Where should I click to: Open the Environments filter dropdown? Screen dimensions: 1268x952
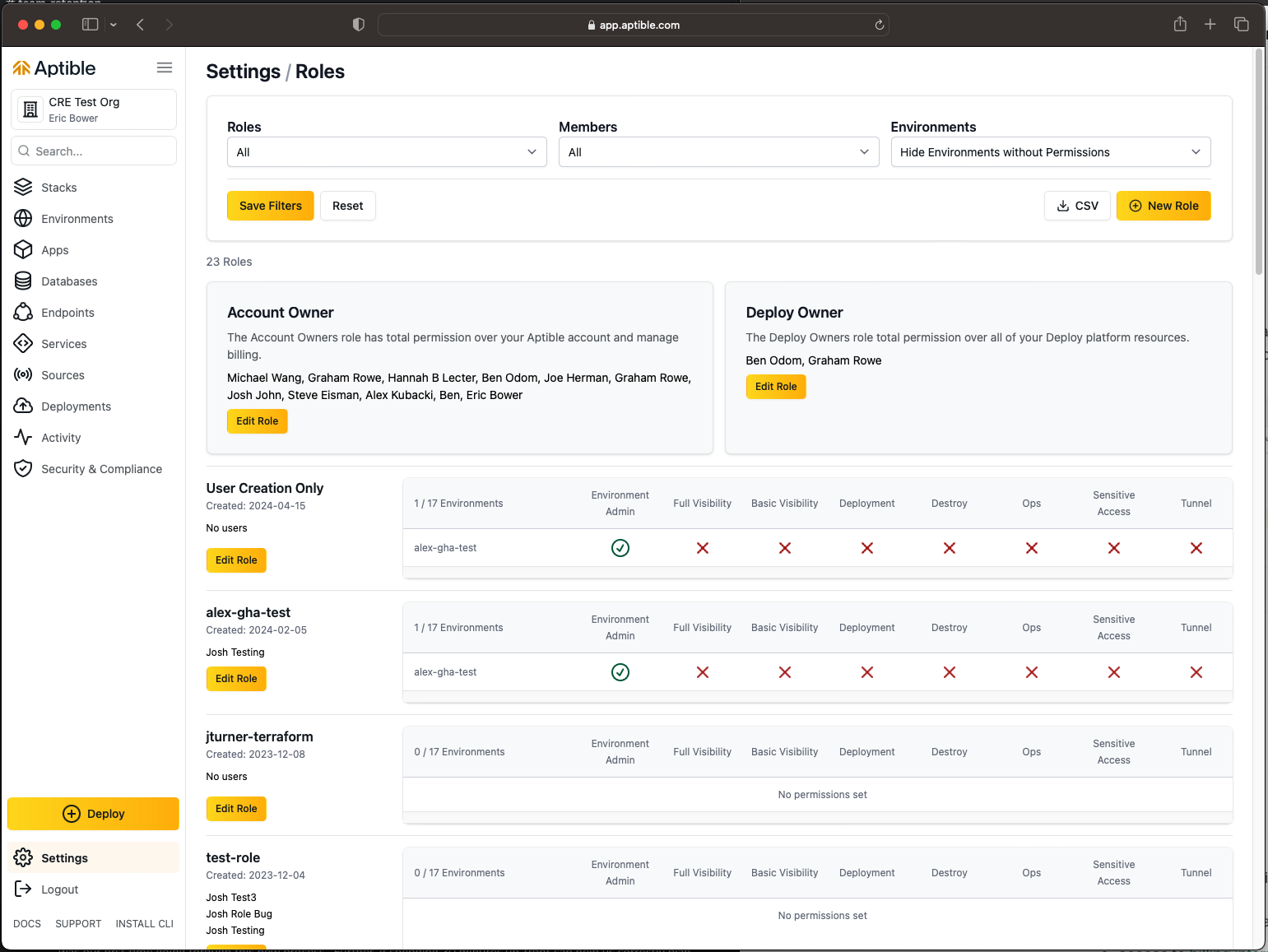pyautogui.click(x=1051, y=152)
